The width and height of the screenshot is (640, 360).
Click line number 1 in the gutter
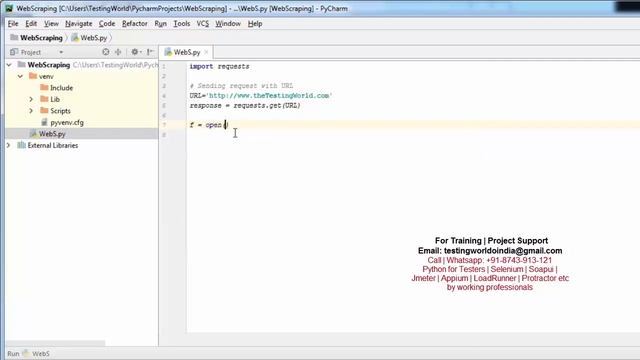164,66
